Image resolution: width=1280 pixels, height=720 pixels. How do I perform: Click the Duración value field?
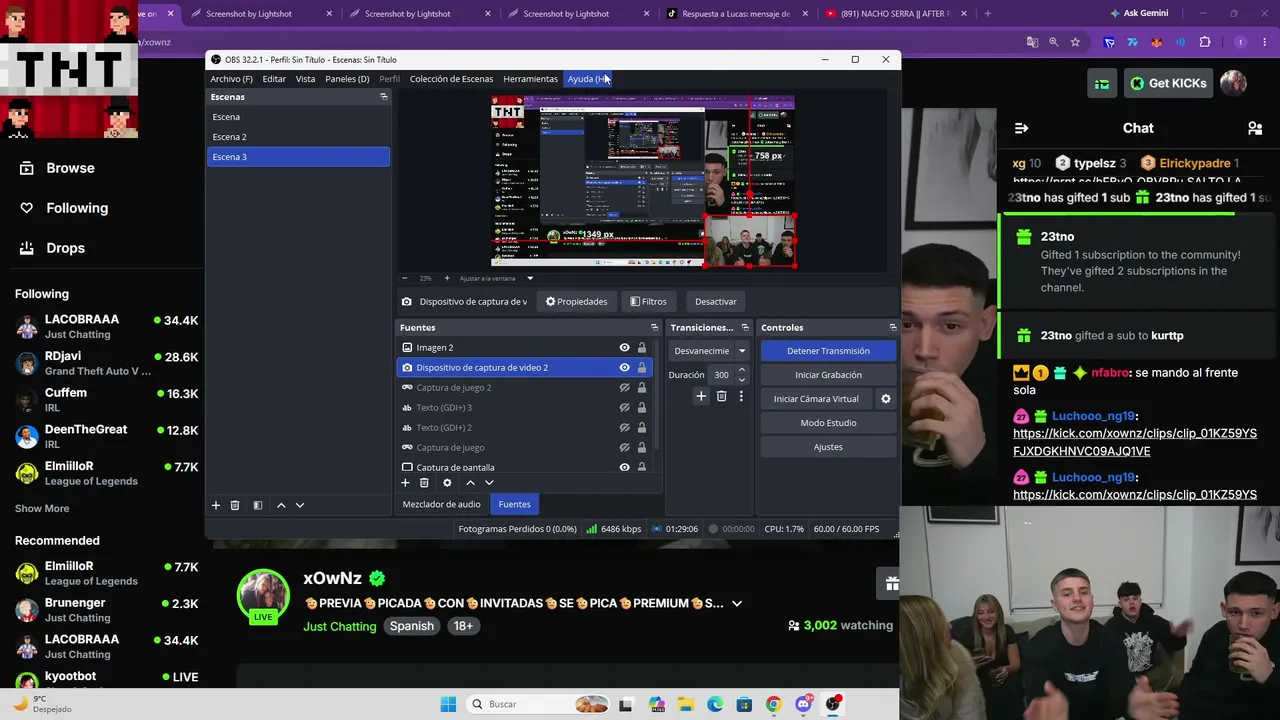click(722, 375)
